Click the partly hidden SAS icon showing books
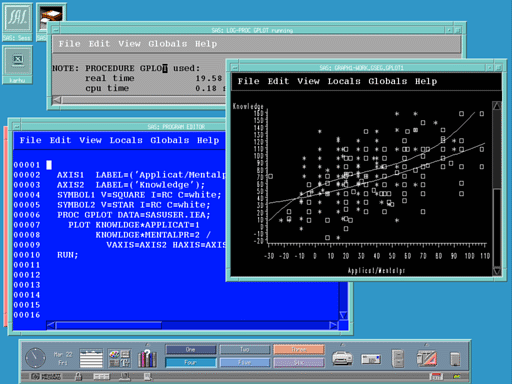The width and height of the screenshot is (512, 384). 51,16
